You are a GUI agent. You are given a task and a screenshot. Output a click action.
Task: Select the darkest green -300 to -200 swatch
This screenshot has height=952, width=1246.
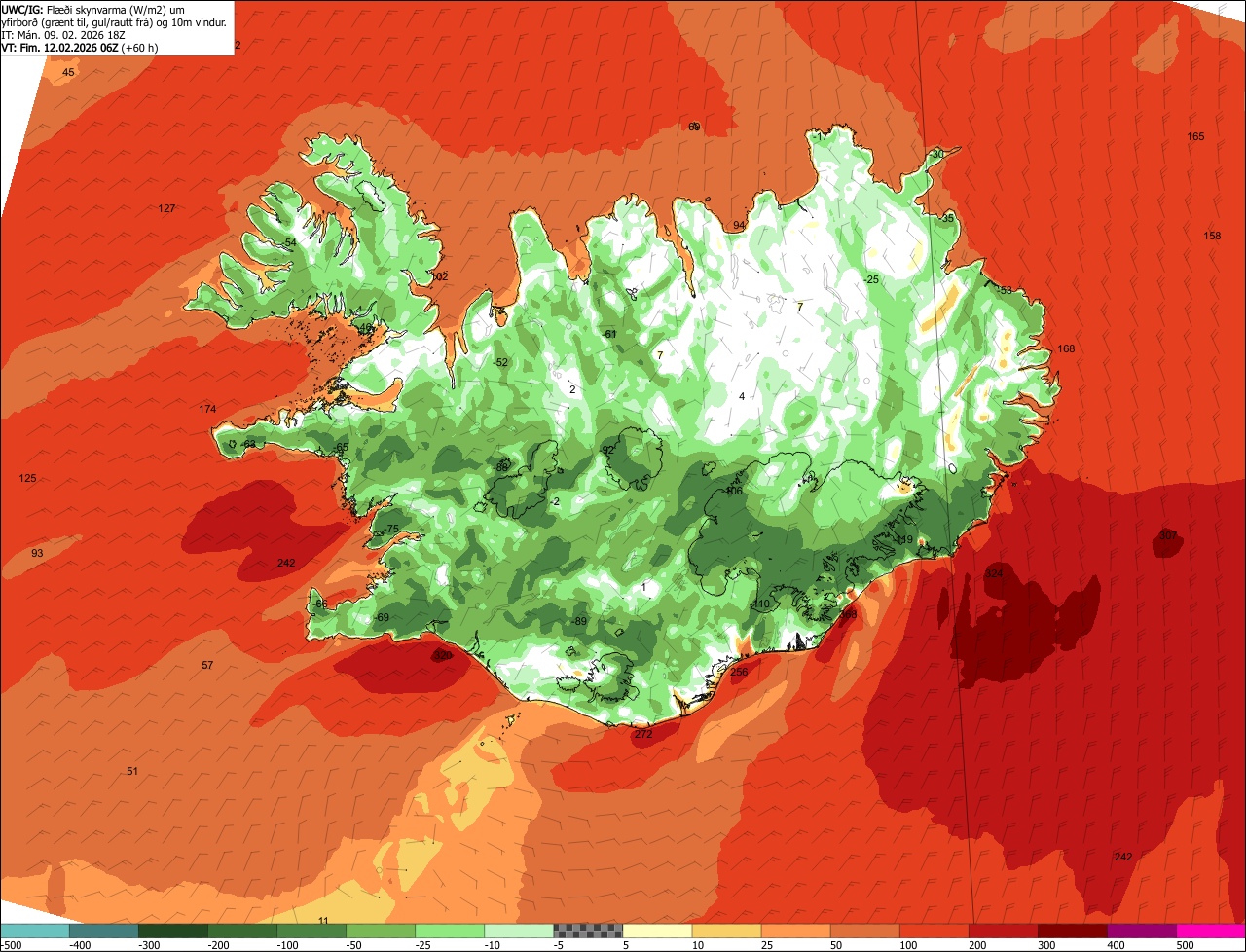click(x=173, y=931)
